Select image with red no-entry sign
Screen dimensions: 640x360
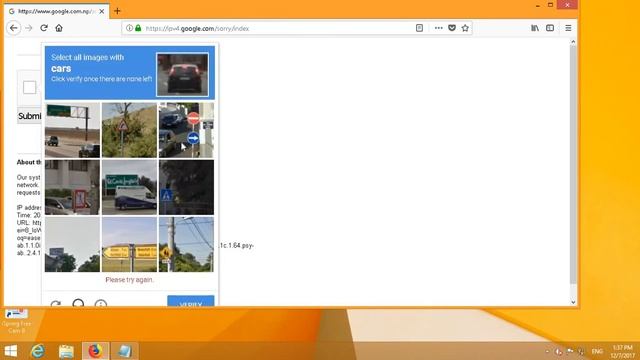pyautogui.click(x=186, y=130)
